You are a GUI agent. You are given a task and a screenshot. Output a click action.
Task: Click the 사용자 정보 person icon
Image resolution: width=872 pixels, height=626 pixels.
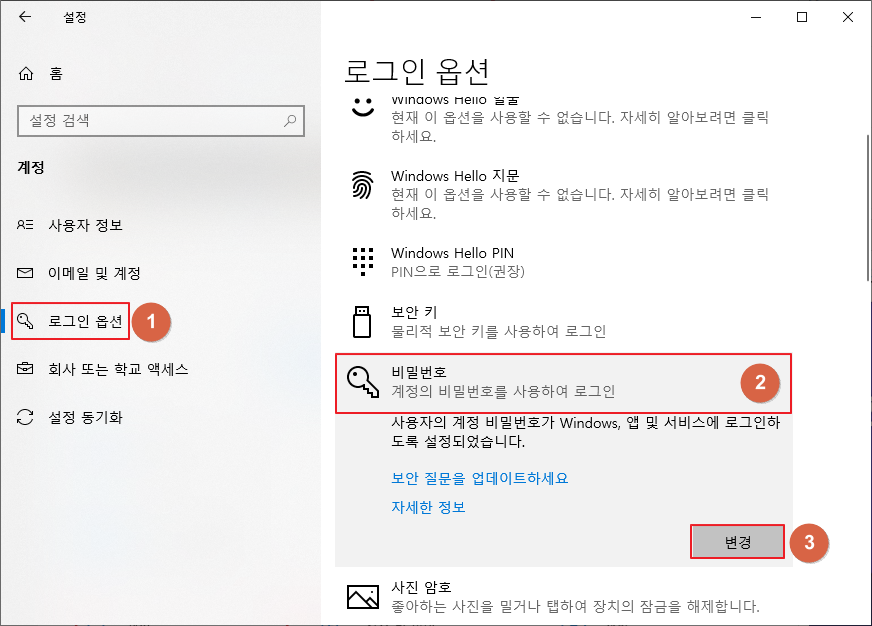tap(25, 225)
